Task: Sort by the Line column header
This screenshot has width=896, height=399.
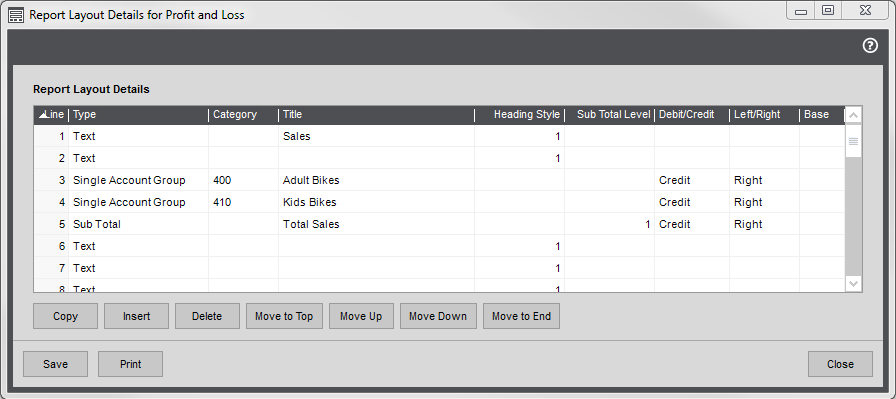Action: 51,115
